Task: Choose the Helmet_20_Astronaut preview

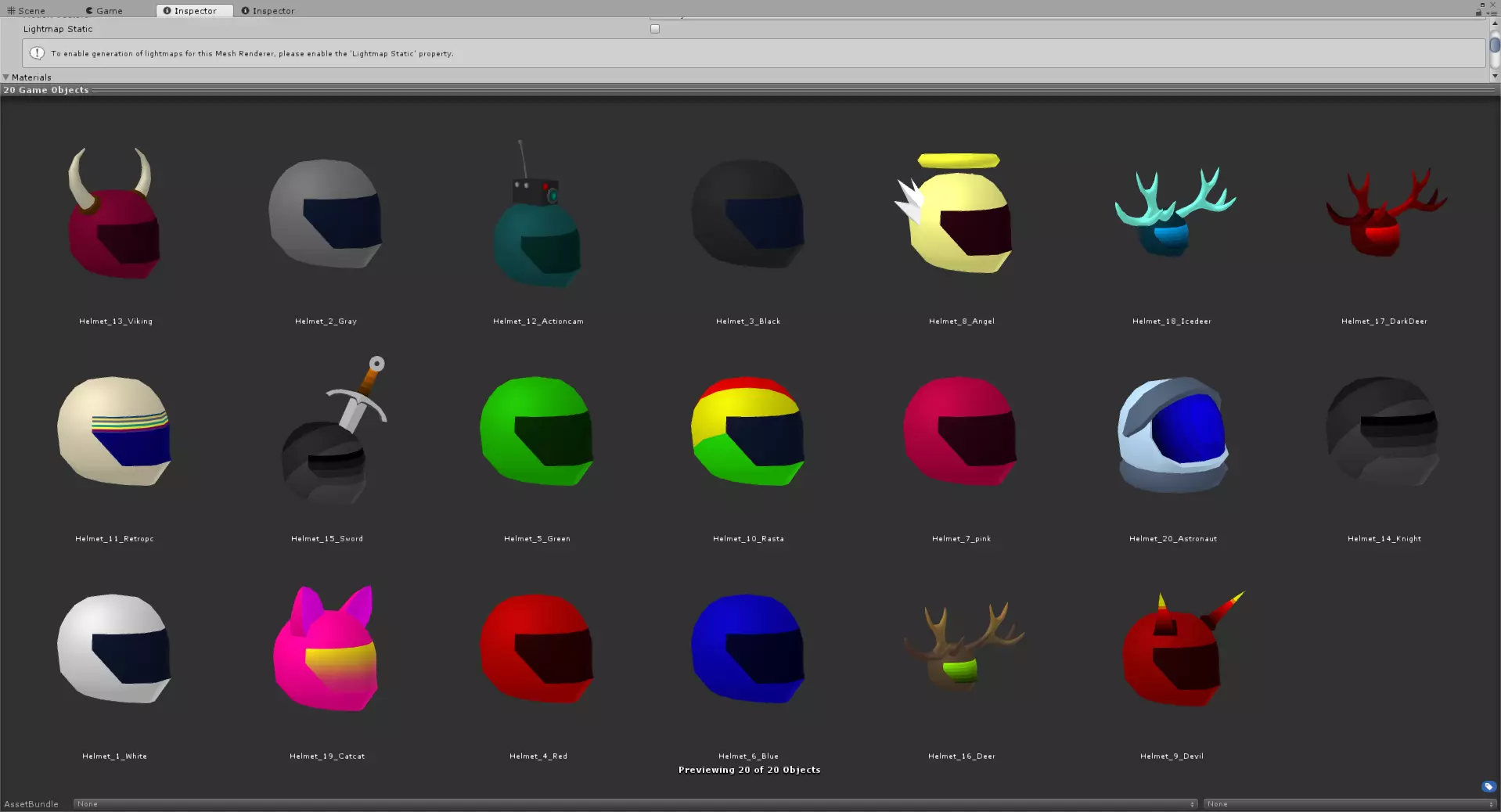Action: click(x=1172, y=434)
